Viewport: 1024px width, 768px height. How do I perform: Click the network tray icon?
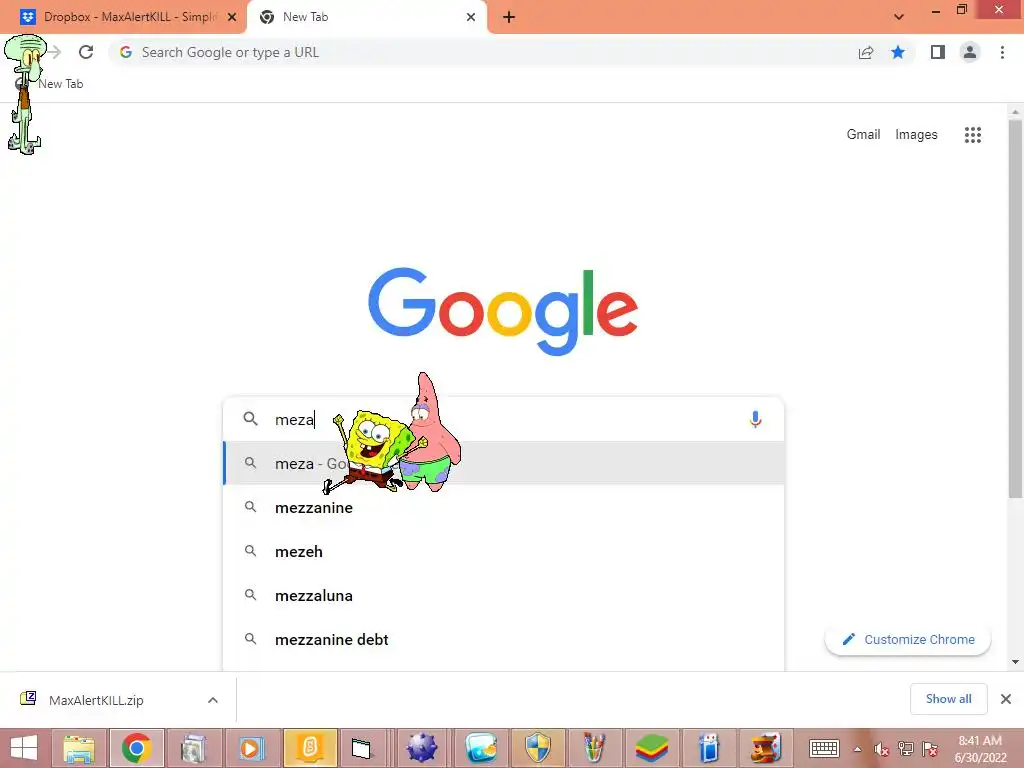click(906, 749)
